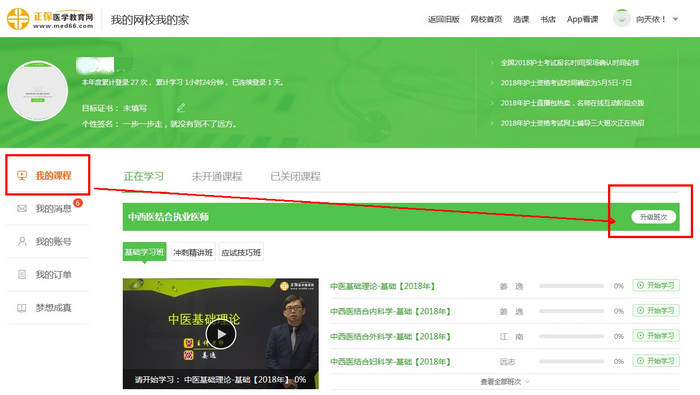Open 我的订单 document icon
The height and width of the screenshot is (395, 700).
click(22, 274)
